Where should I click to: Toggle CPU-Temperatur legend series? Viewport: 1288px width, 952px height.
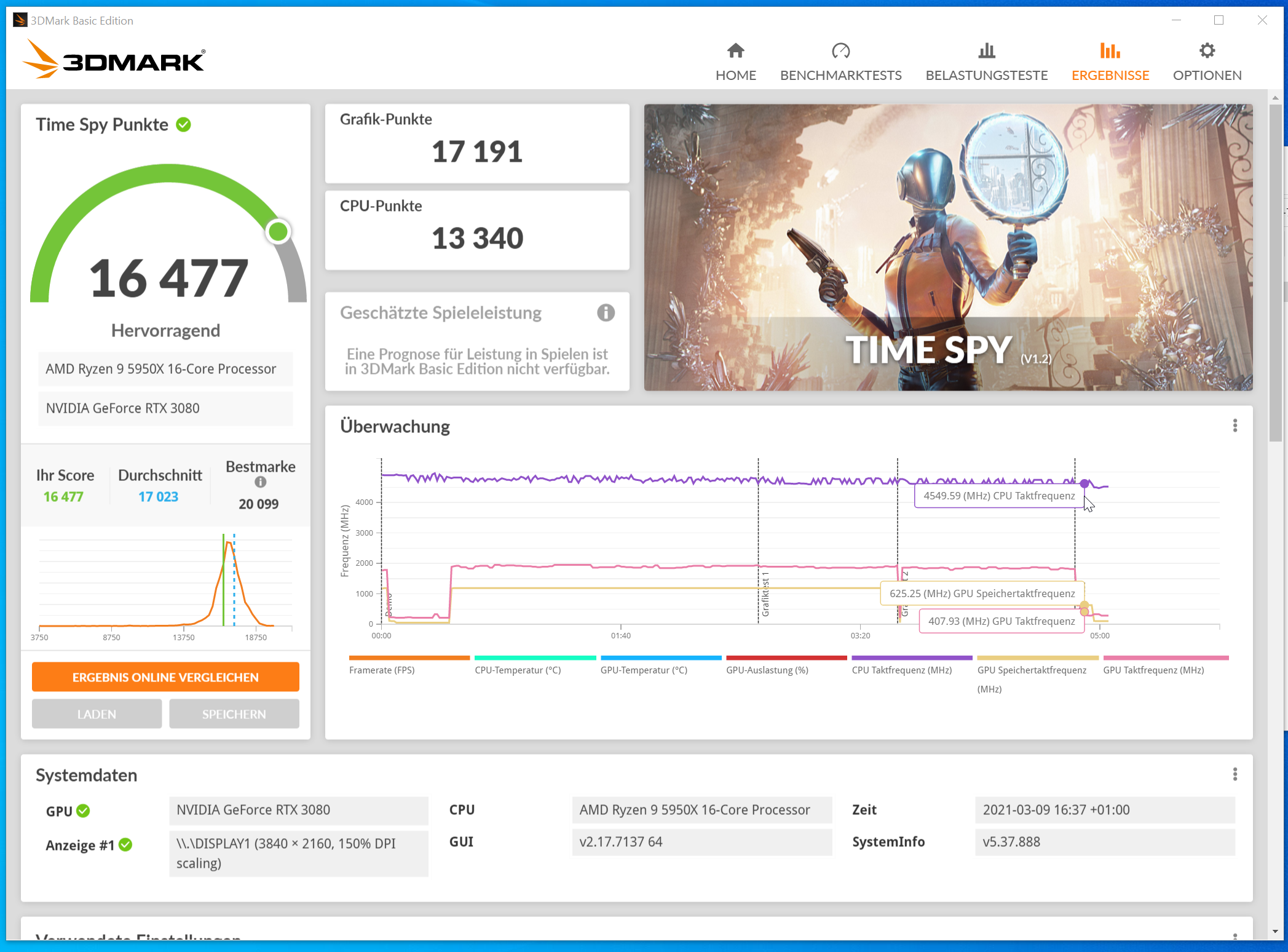pyautogui.click(x=518, y=670)
